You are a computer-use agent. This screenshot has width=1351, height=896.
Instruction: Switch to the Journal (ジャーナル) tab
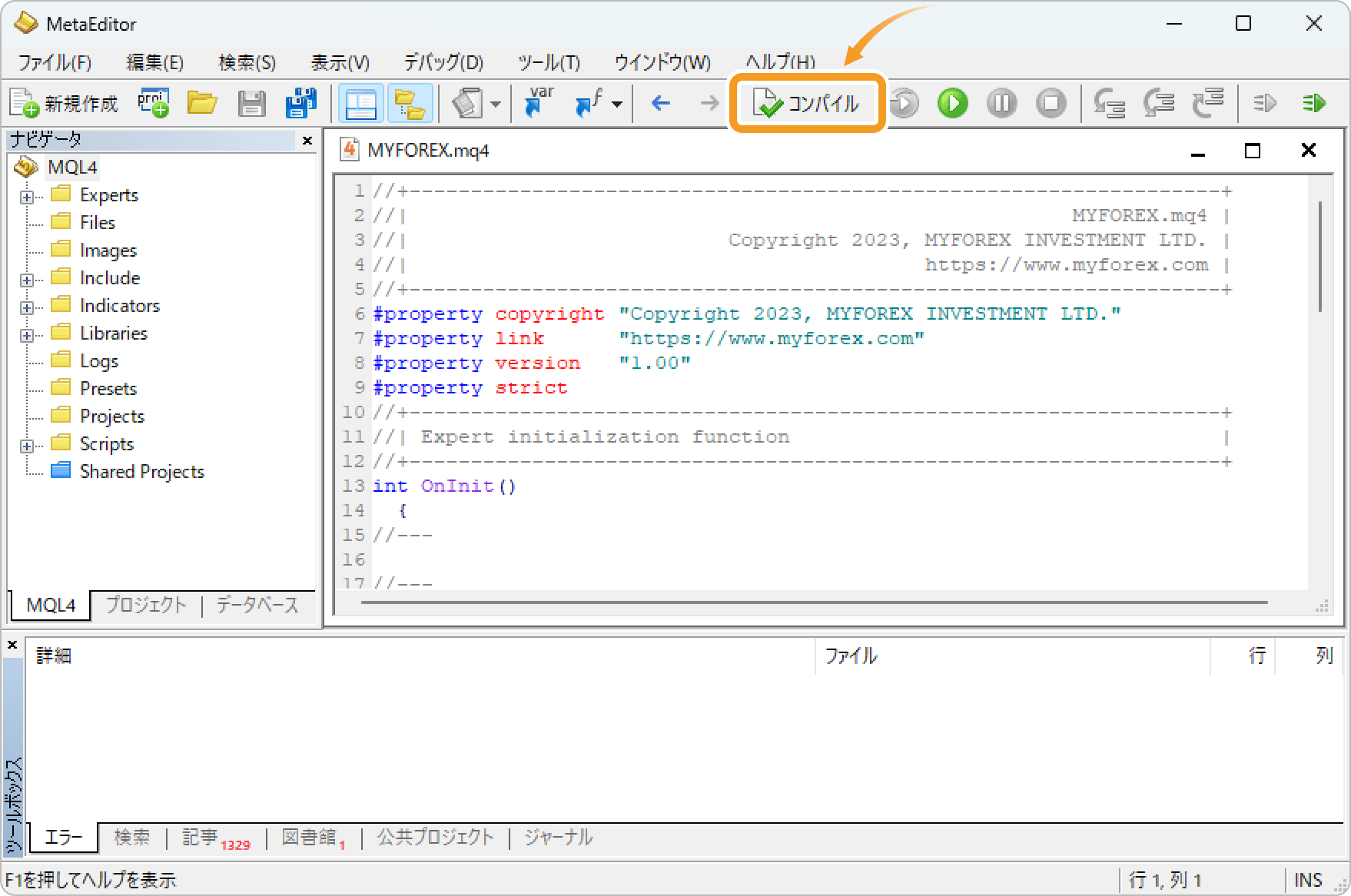coord(558,837)
